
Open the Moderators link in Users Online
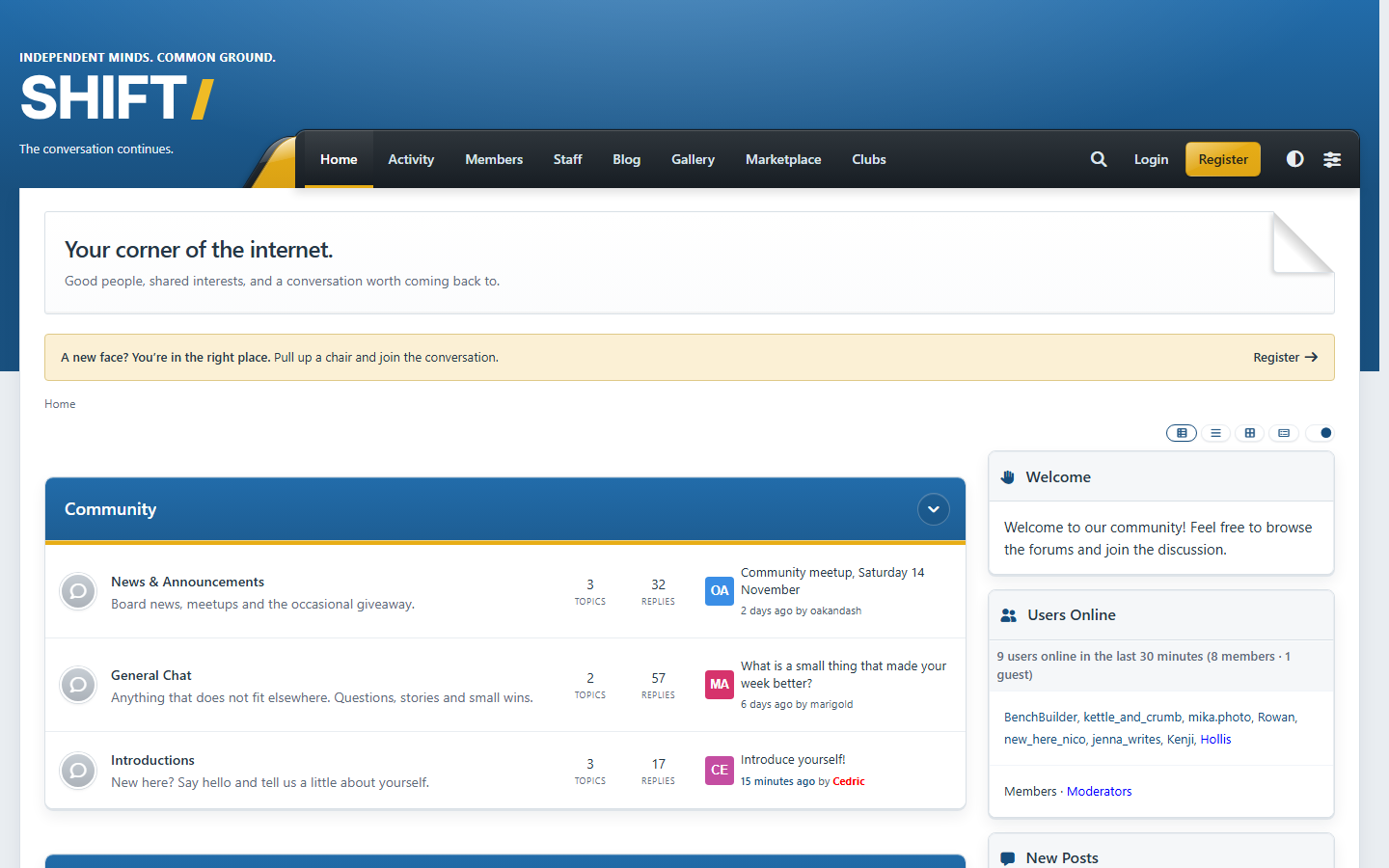point(1099,791)
